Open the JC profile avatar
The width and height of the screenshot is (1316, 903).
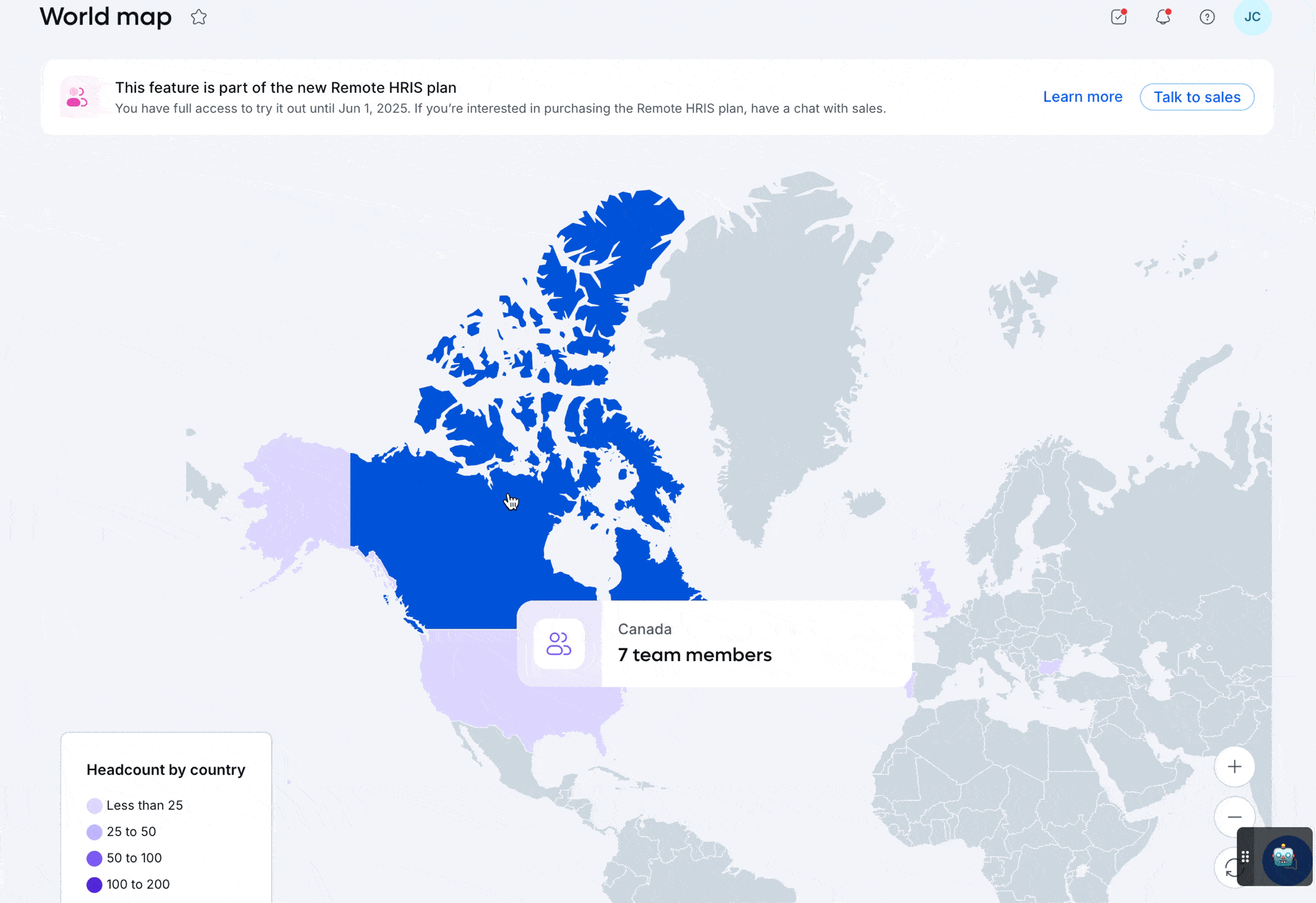(x=1252, y=17)
